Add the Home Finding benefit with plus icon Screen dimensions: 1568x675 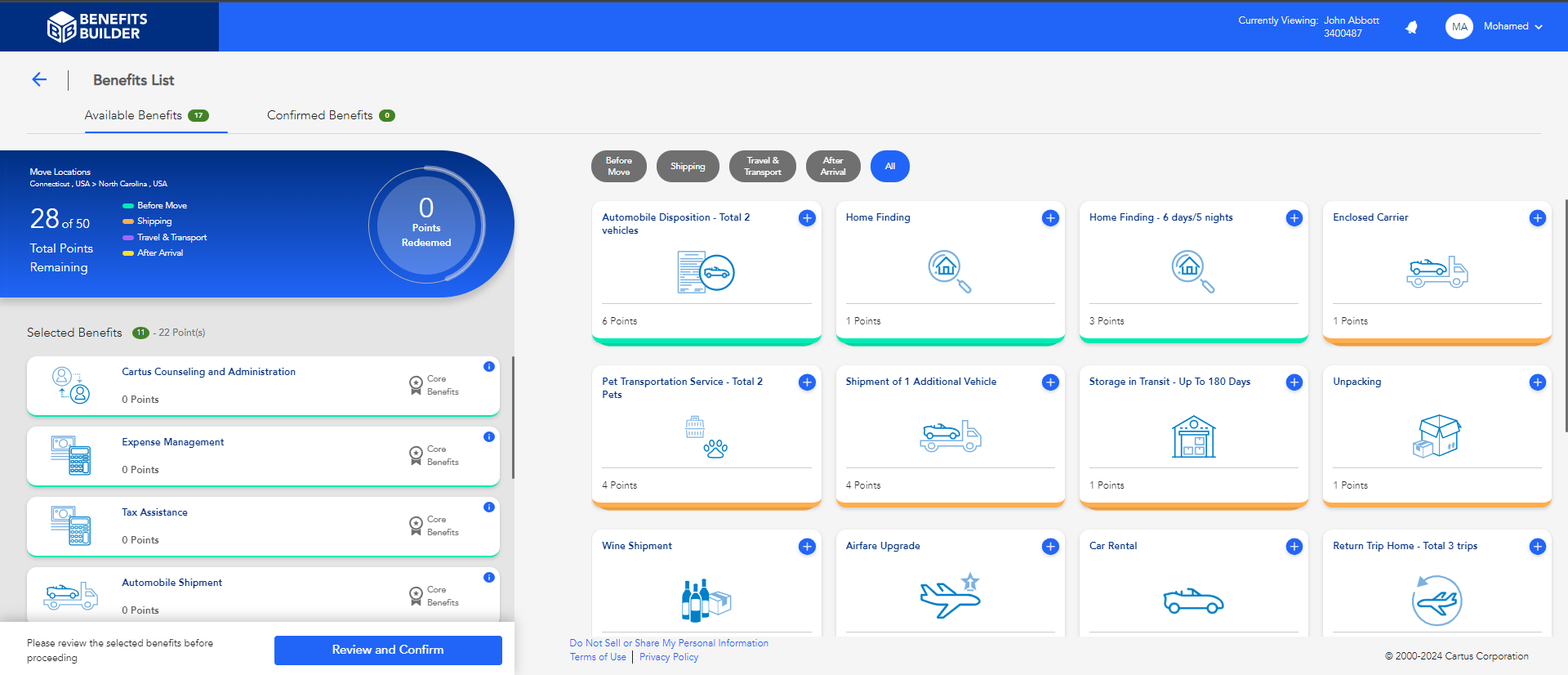click(1050, 218)
